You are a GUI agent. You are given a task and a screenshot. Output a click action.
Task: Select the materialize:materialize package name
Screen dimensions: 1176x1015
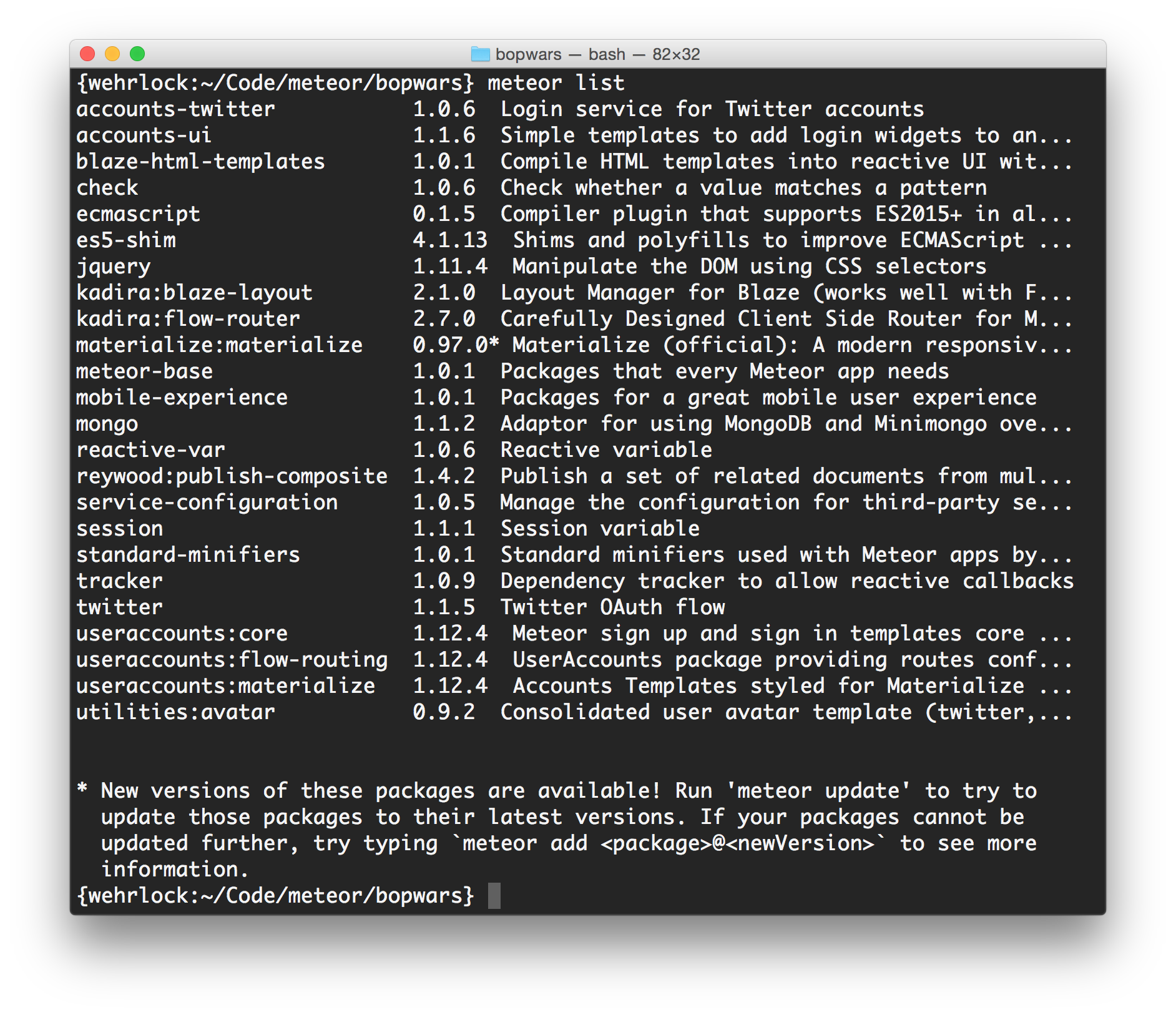tap(219, 345)
